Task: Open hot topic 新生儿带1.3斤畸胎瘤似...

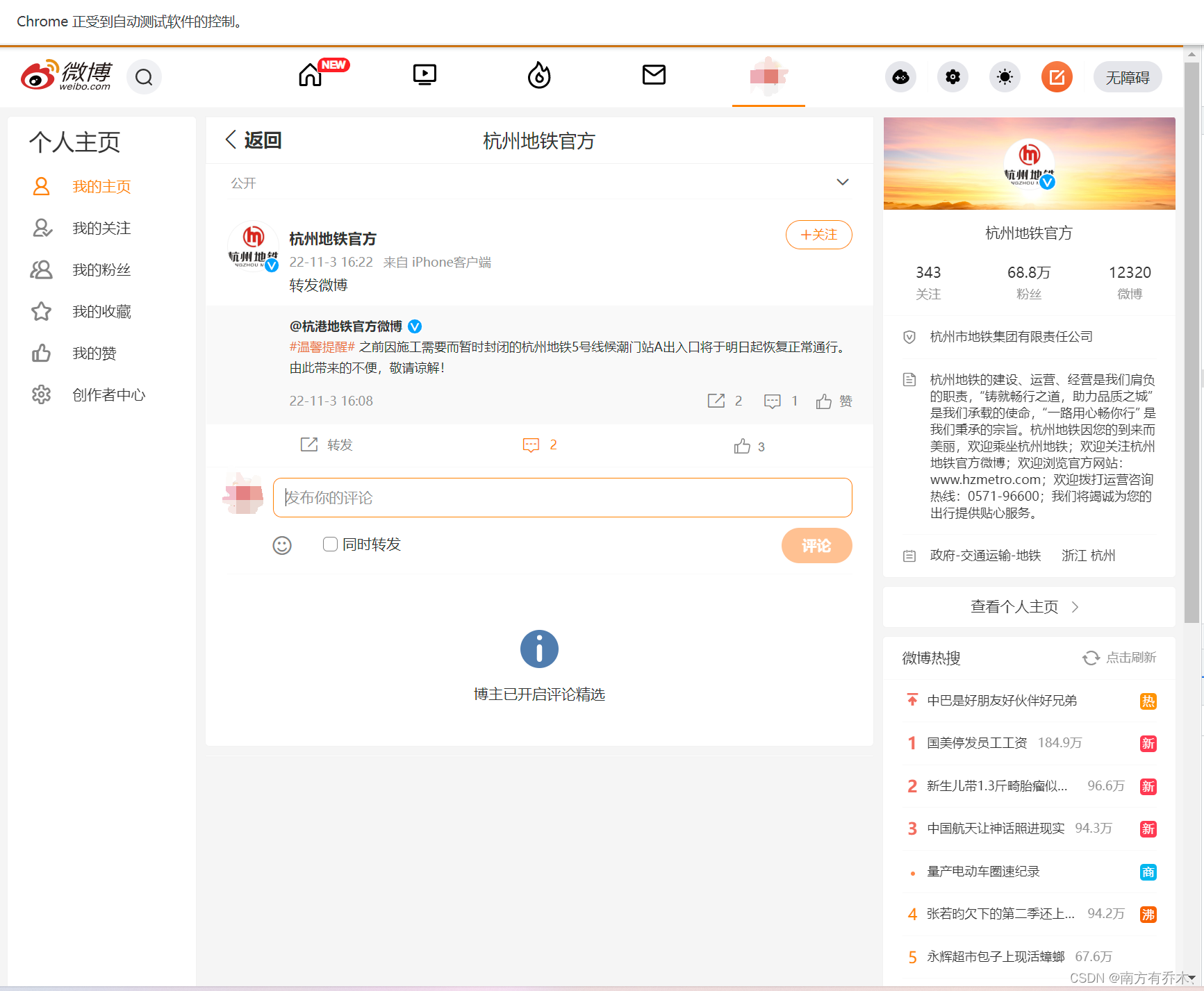Action: click(997, 786)
